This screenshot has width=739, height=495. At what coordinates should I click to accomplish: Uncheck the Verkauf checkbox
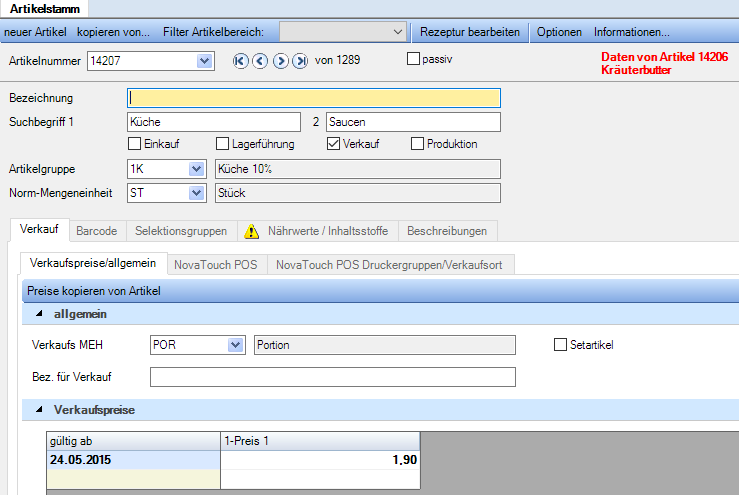coord(334,144)
